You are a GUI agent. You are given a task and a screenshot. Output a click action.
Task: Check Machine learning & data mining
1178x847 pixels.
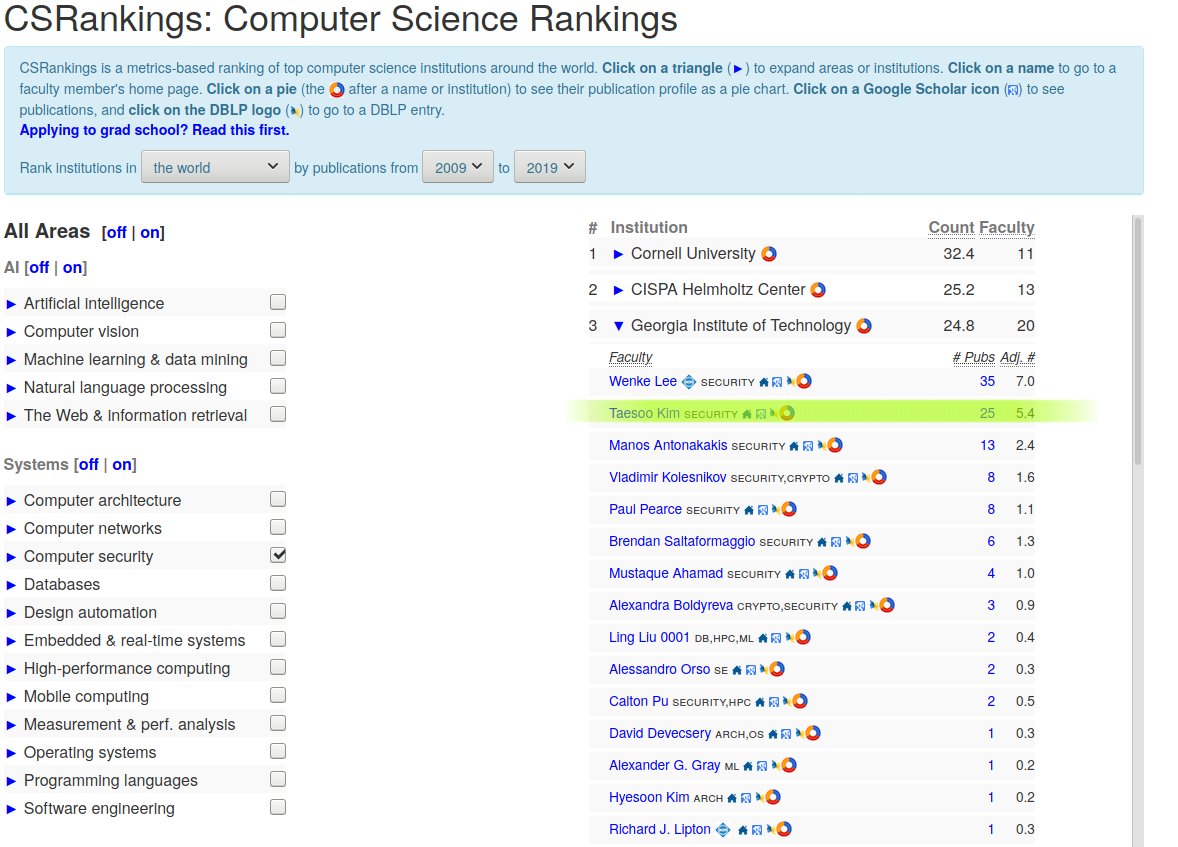(278, 358)
